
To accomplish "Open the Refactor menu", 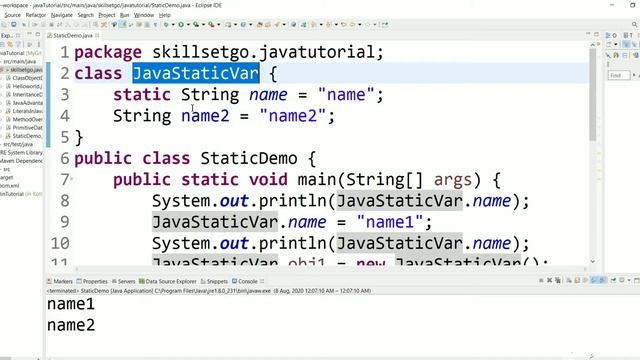I will [x=36, y=15].
